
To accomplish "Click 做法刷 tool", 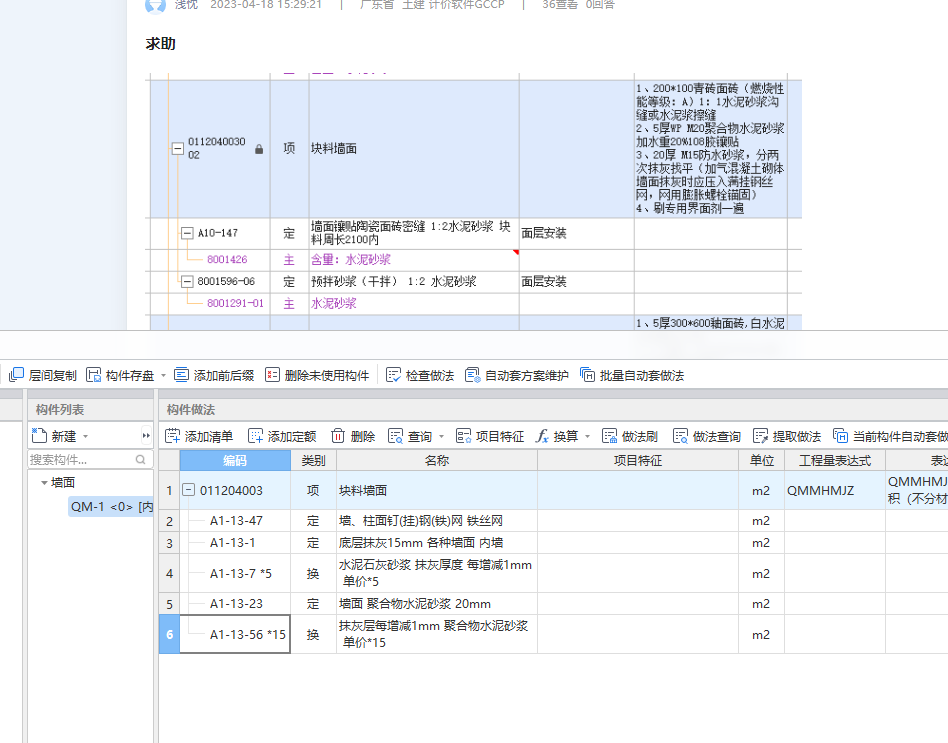I will (x=630, y=436).
